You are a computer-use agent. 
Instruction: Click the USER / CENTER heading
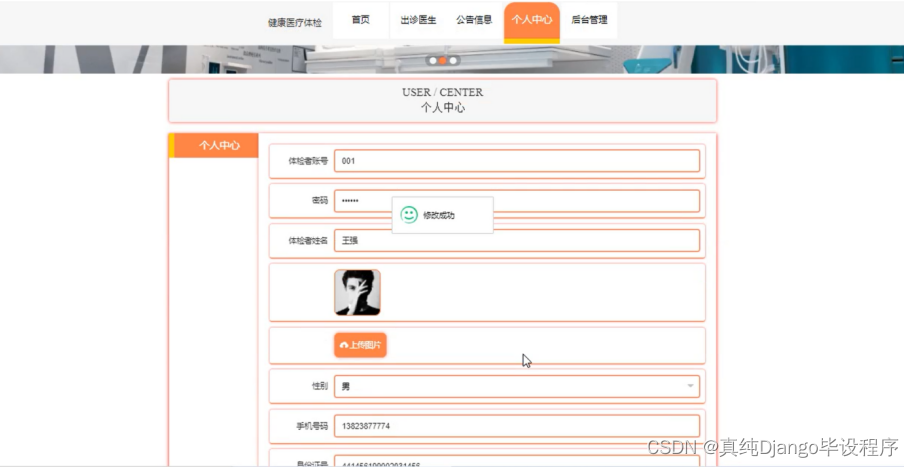442,92
